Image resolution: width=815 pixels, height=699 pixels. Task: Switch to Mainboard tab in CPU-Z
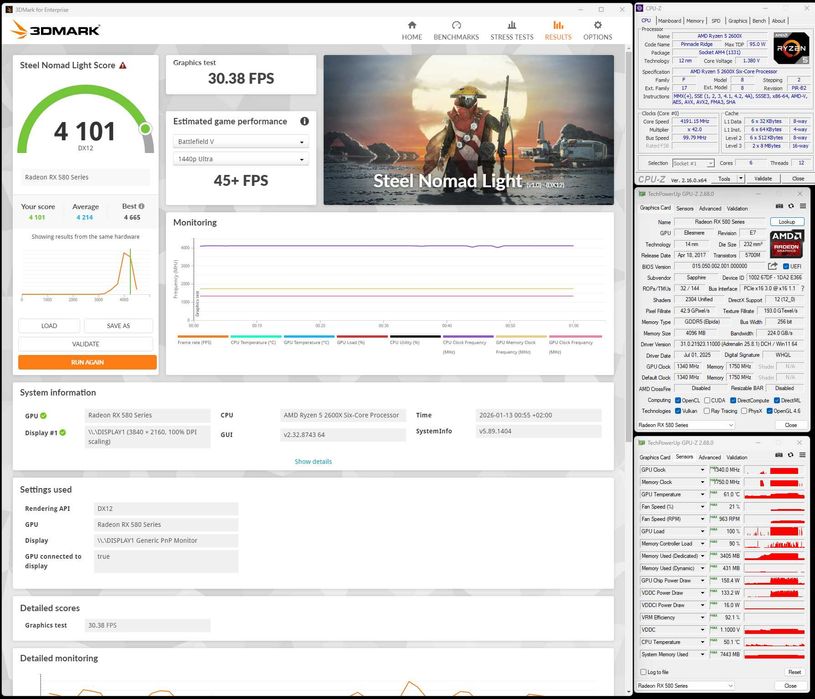pos(669,21)
